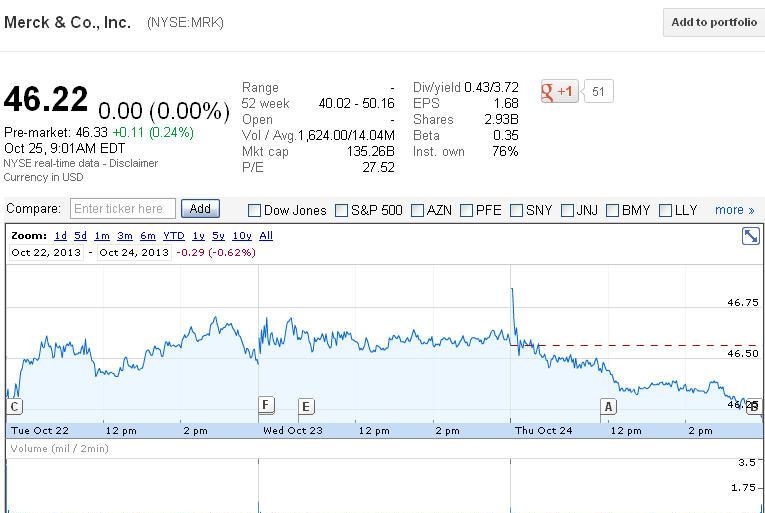Click the EPS value 1.68
This screenshot has width=765, height=513.
(x=505, y=103)
